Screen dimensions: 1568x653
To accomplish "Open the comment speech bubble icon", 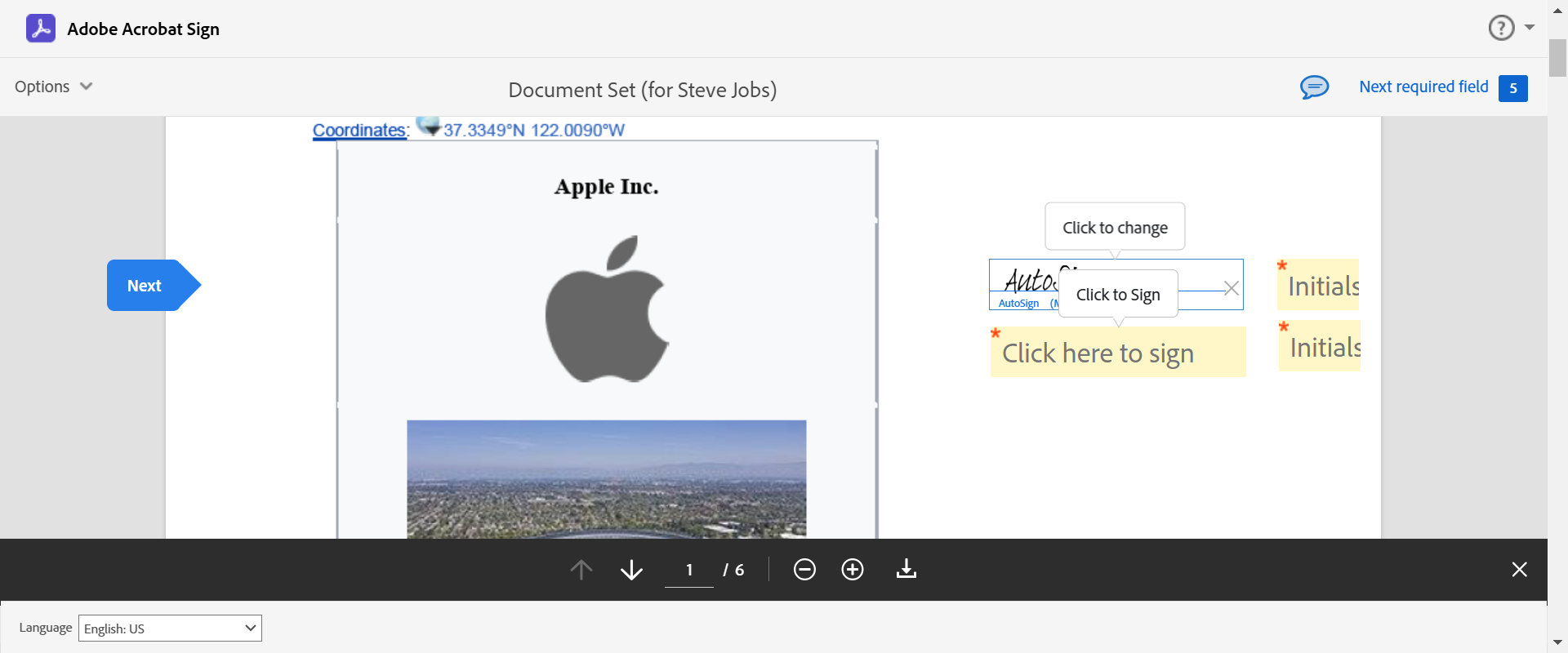I will tap(1314, 87).
